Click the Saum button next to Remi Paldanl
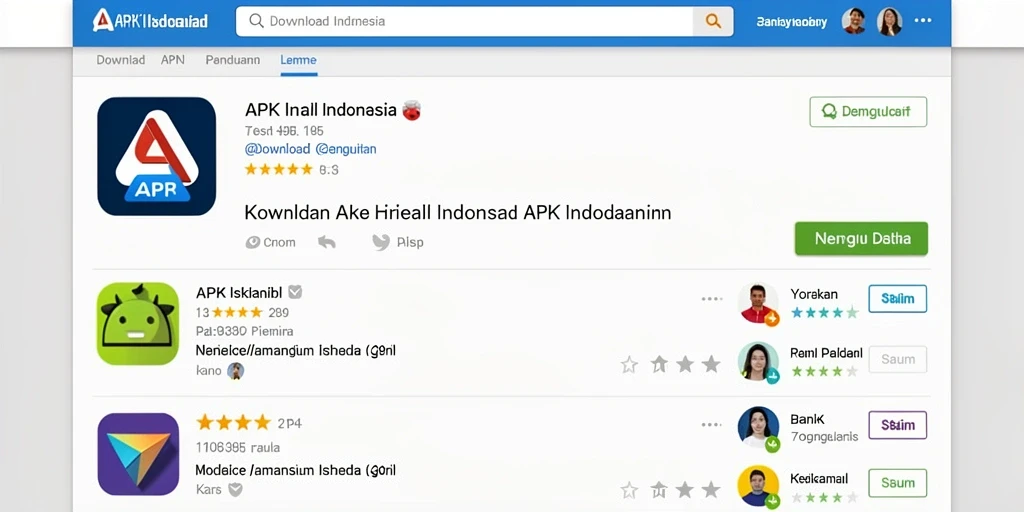 coord(897,359)
